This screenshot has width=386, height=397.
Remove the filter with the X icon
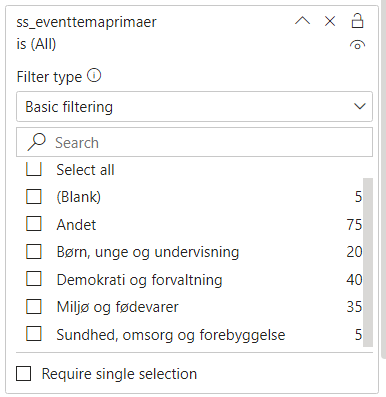[330, 21]
